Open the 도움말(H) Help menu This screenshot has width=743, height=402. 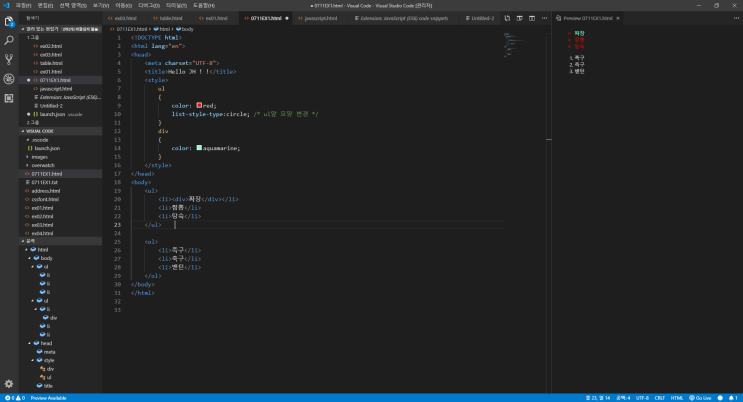(204, 6)
